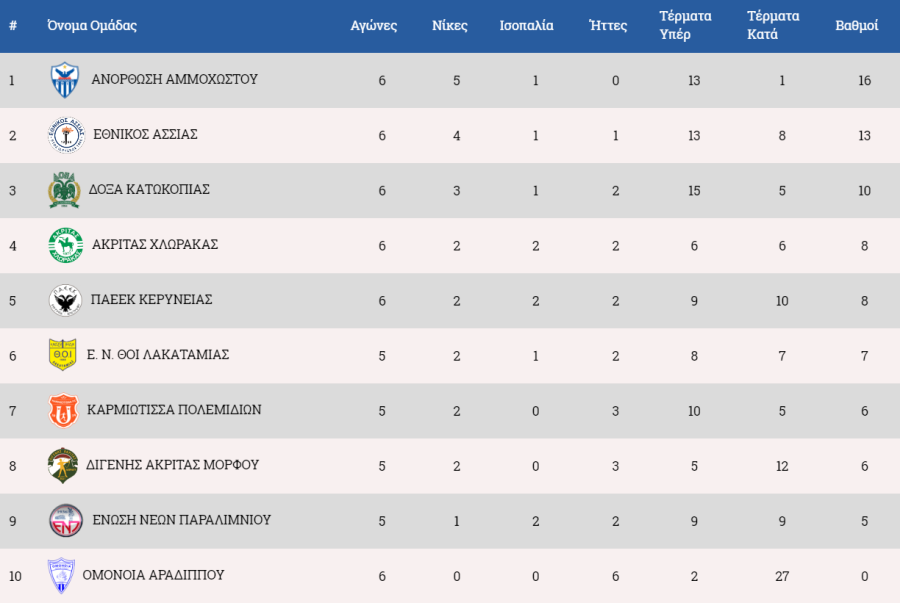Select goals-against value 12 in ΔΙΓΕΝΗΣ ΑΚΡΙΤΑΣ ΜΟΡΦΟΥ row
This screenshot has height=603, width=900.
click(782, 466)
